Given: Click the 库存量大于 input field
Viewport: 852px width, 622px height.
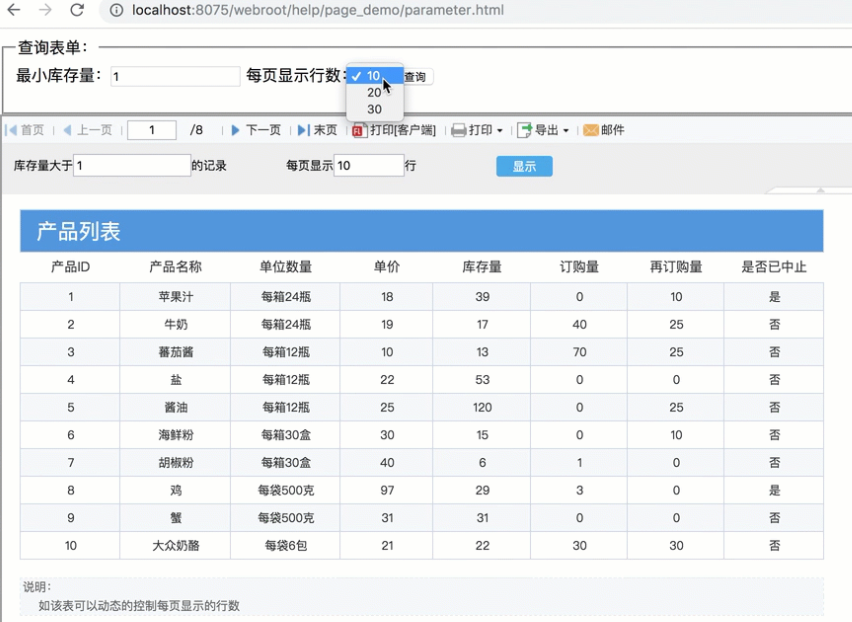Looking at the screenshot, I should point(132,165).
